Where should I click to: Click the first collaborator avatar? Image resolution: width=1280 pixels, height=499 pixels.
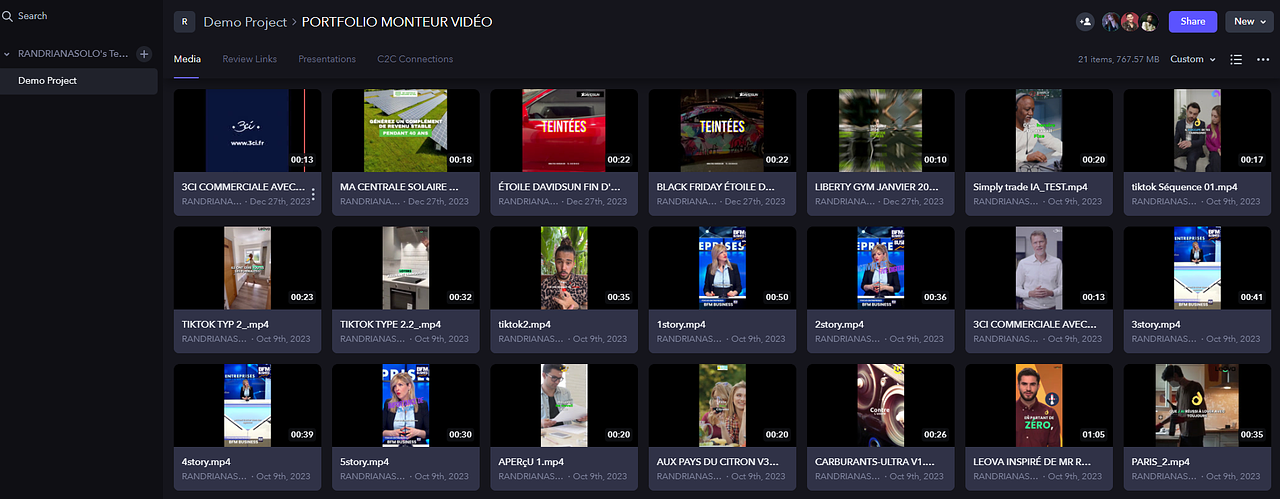coord(1111,21)
